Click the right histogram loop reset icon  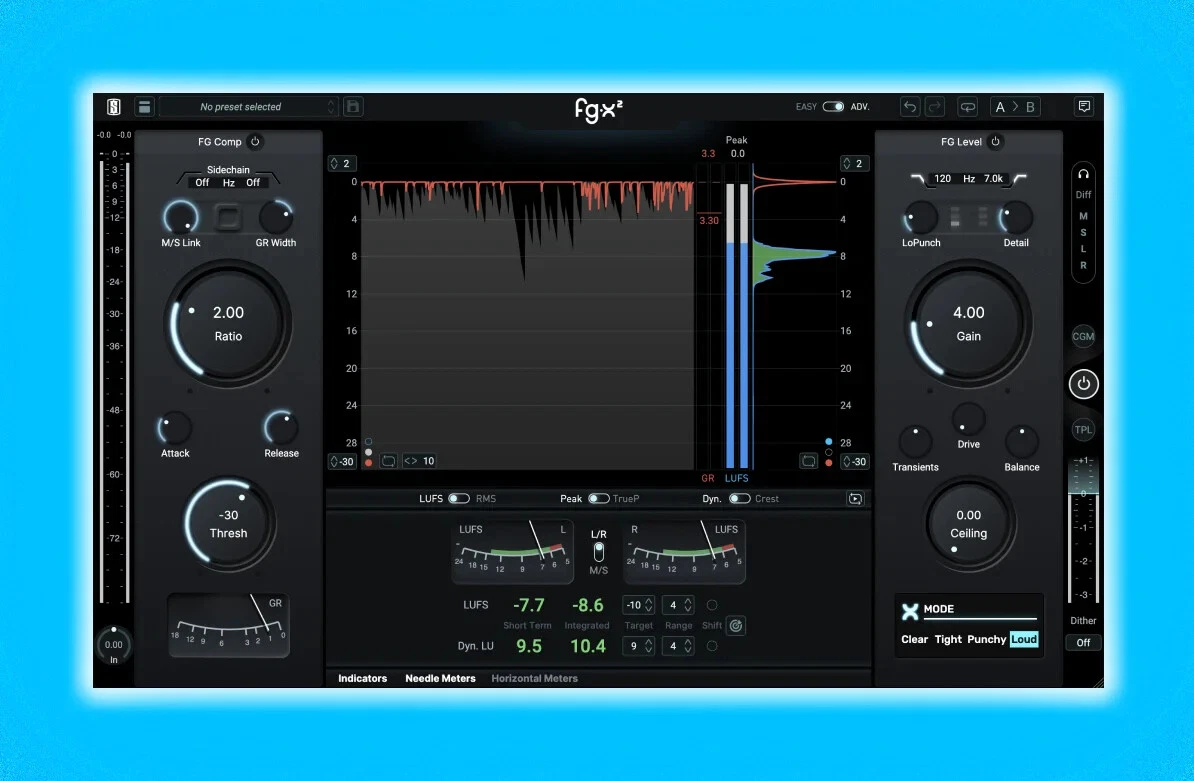pyautogui.click(x=809, y=461)
